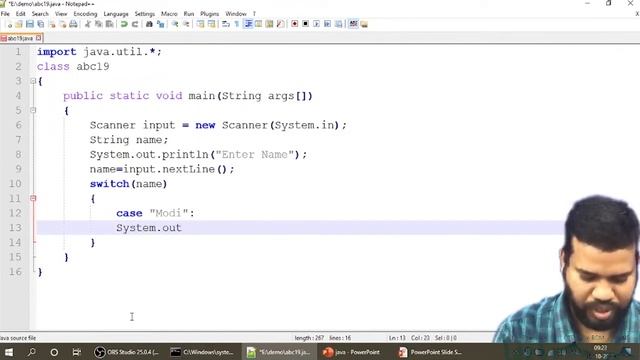
Task: Open Replace using the toolbar icon
Action: [160, 24]
